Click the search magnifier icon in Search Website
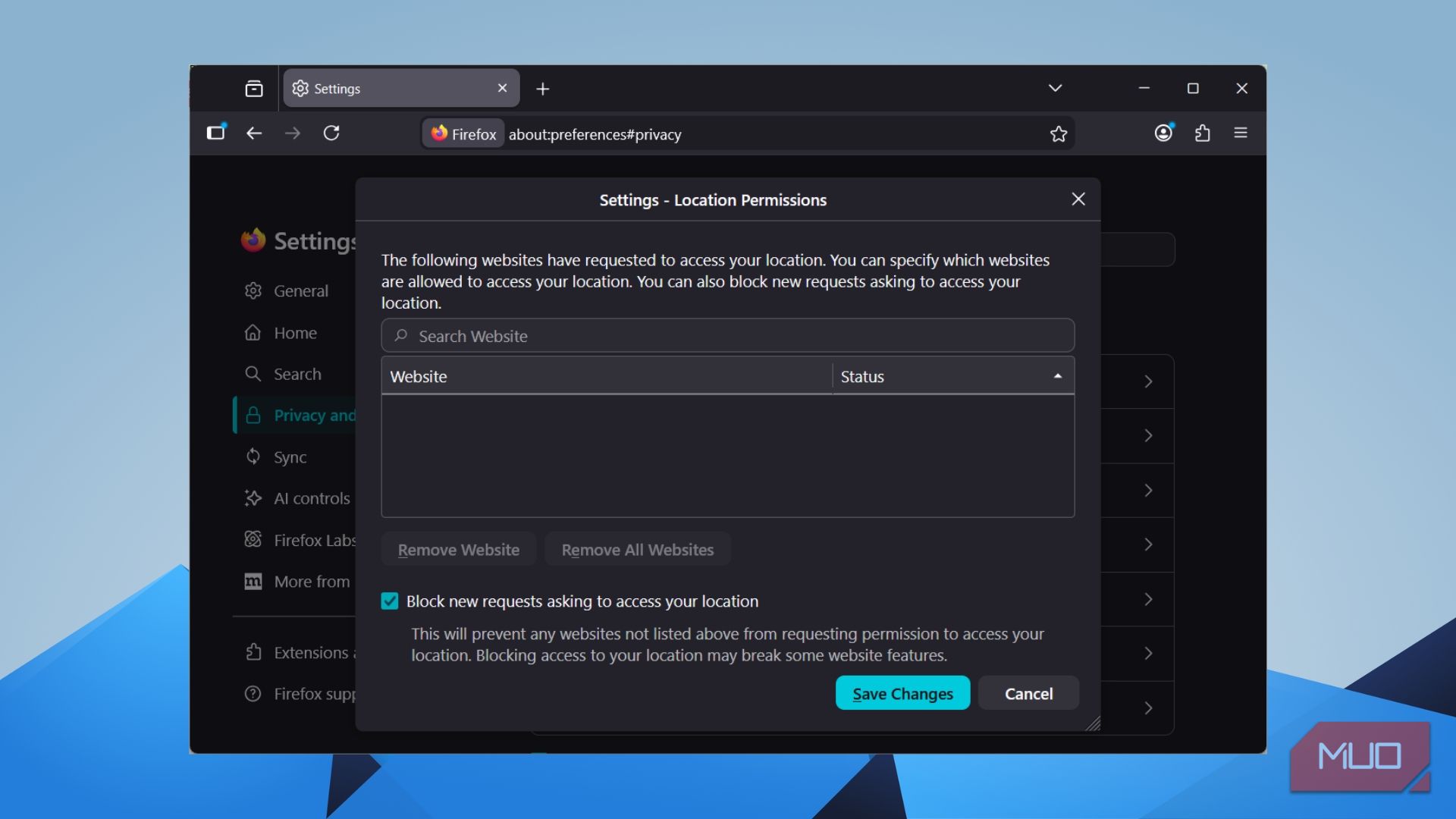 pos(401,335)
